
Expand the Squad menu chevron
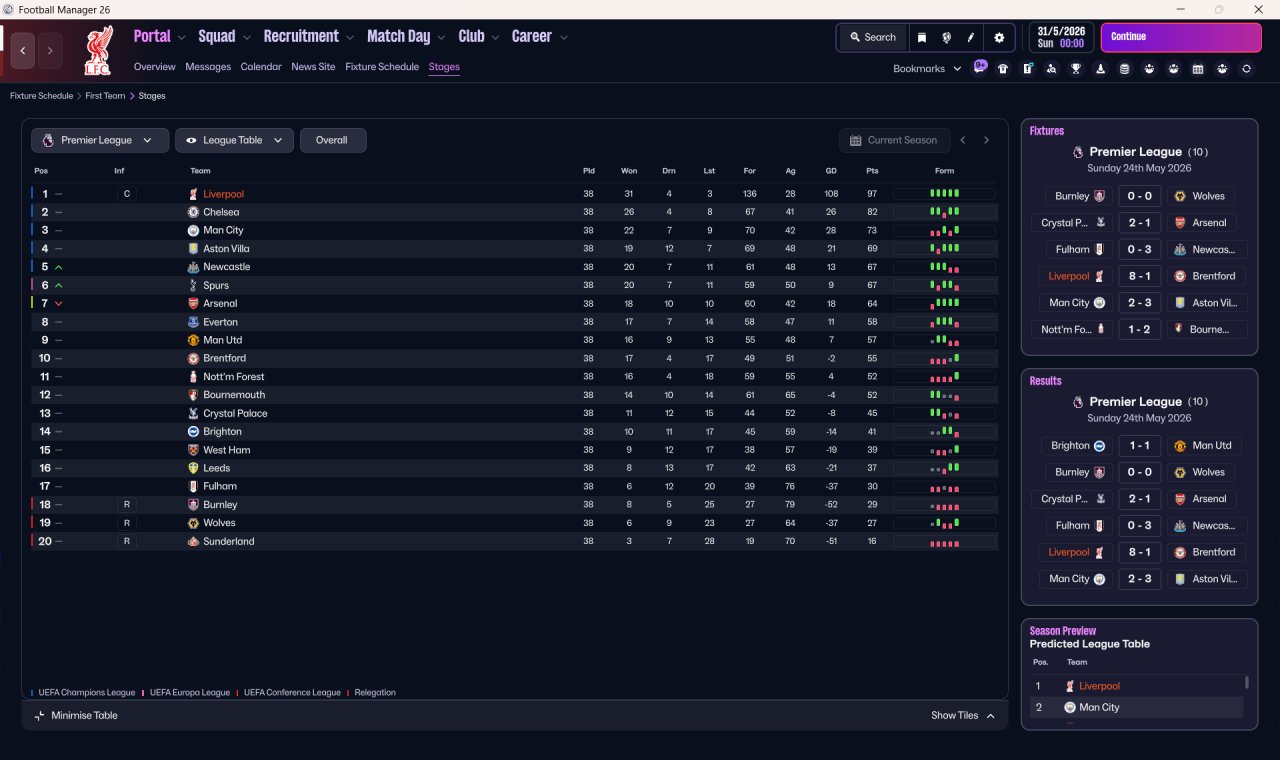tap(247, 38)
